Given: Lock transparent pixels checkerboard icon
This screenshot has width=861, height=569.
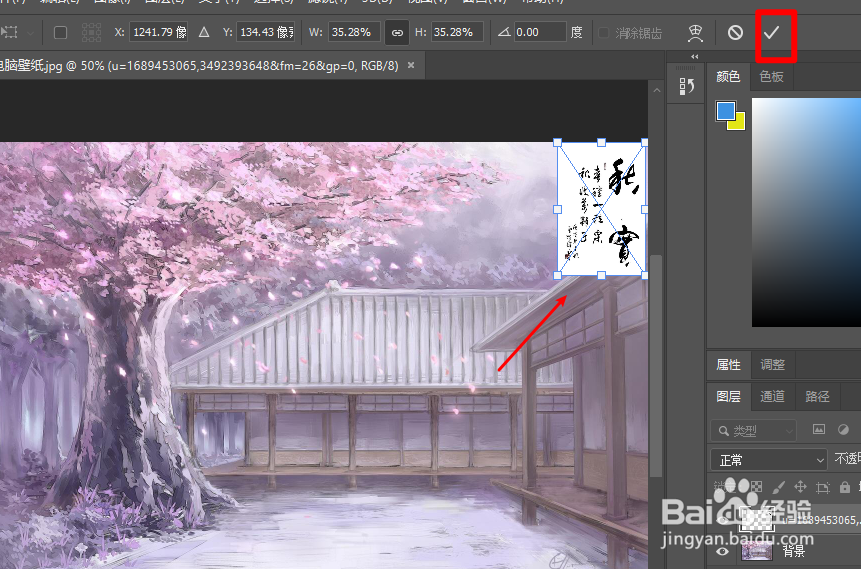Looking at the screenshot, I should click(x=756, y=487).
